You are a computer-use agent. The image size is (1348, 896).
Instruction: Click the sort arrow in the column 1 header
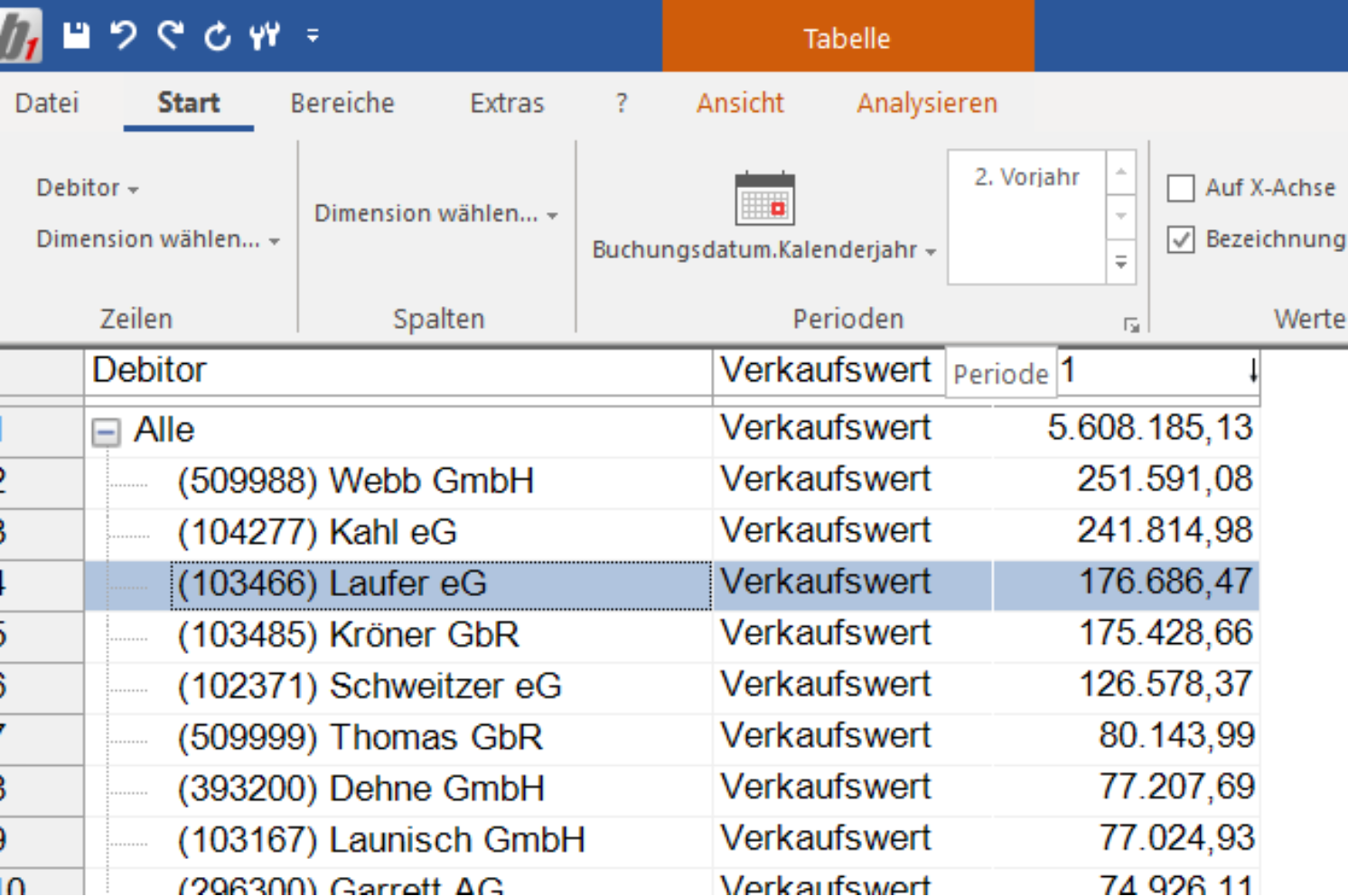pos(1252,370)
